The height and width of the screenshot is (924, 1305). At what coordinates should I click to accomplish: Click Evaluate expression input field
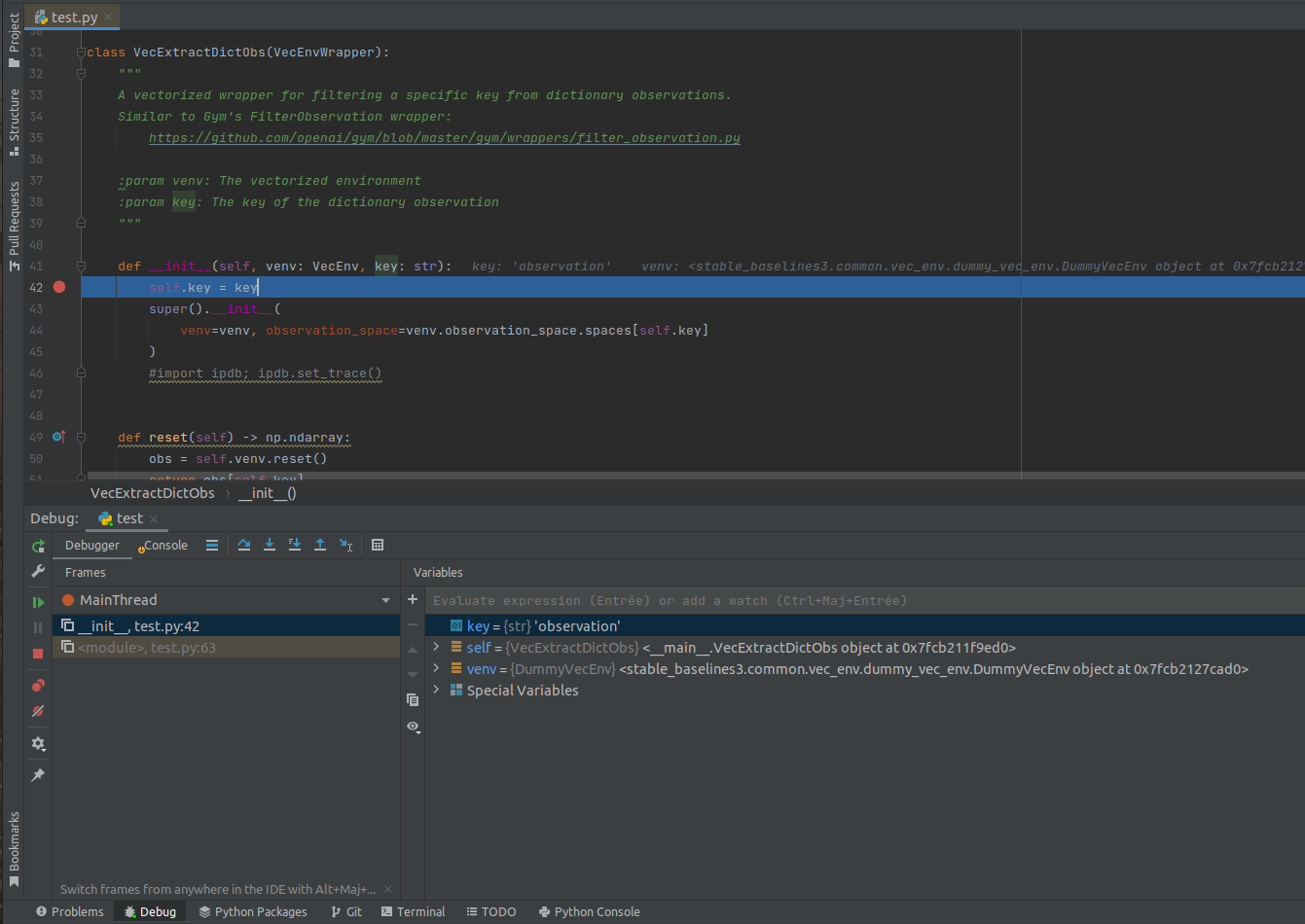click(x=864, y=600)
